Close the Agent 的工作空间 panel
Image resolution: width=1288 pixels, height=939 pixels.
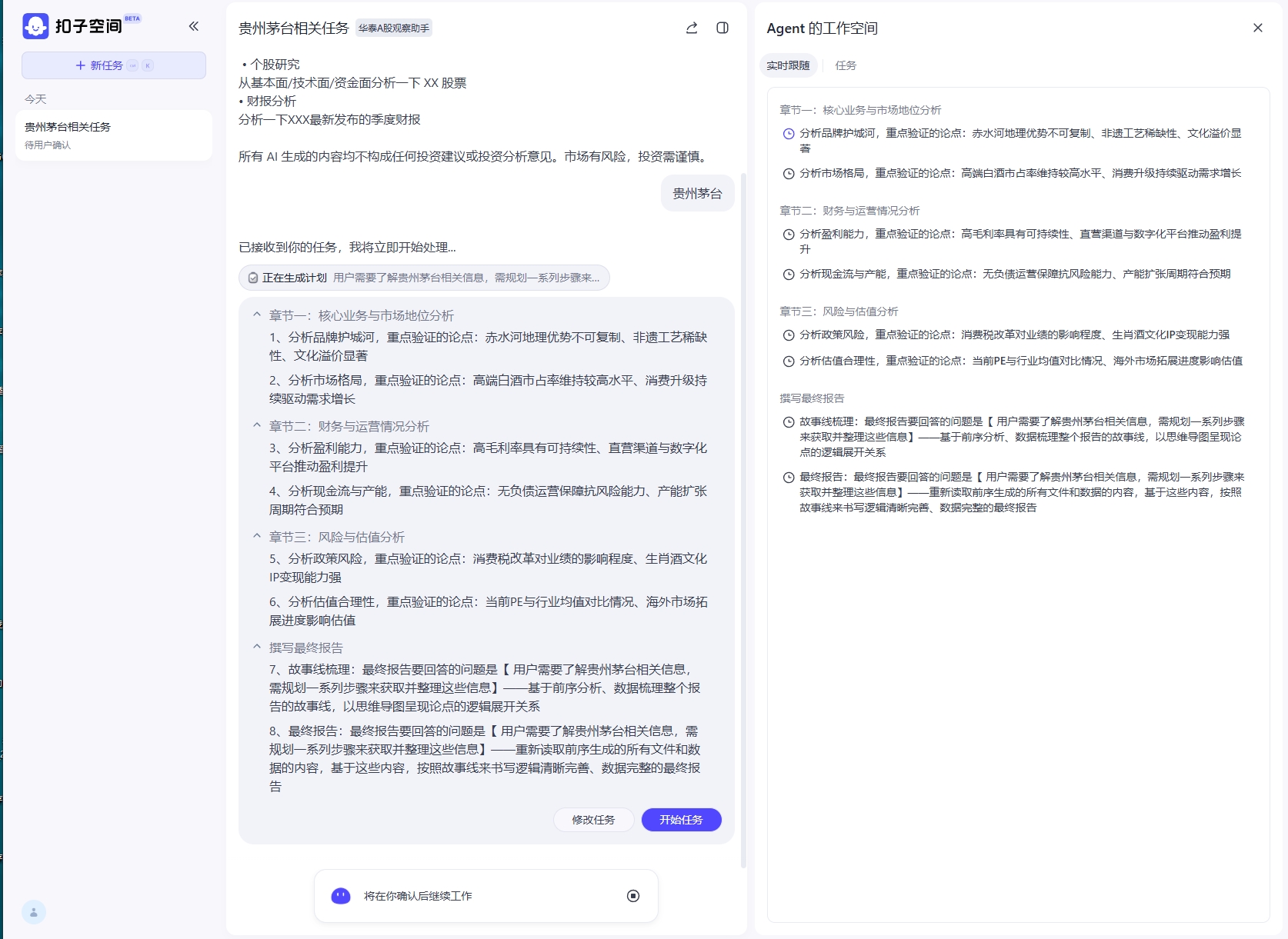click(1258, 28)
